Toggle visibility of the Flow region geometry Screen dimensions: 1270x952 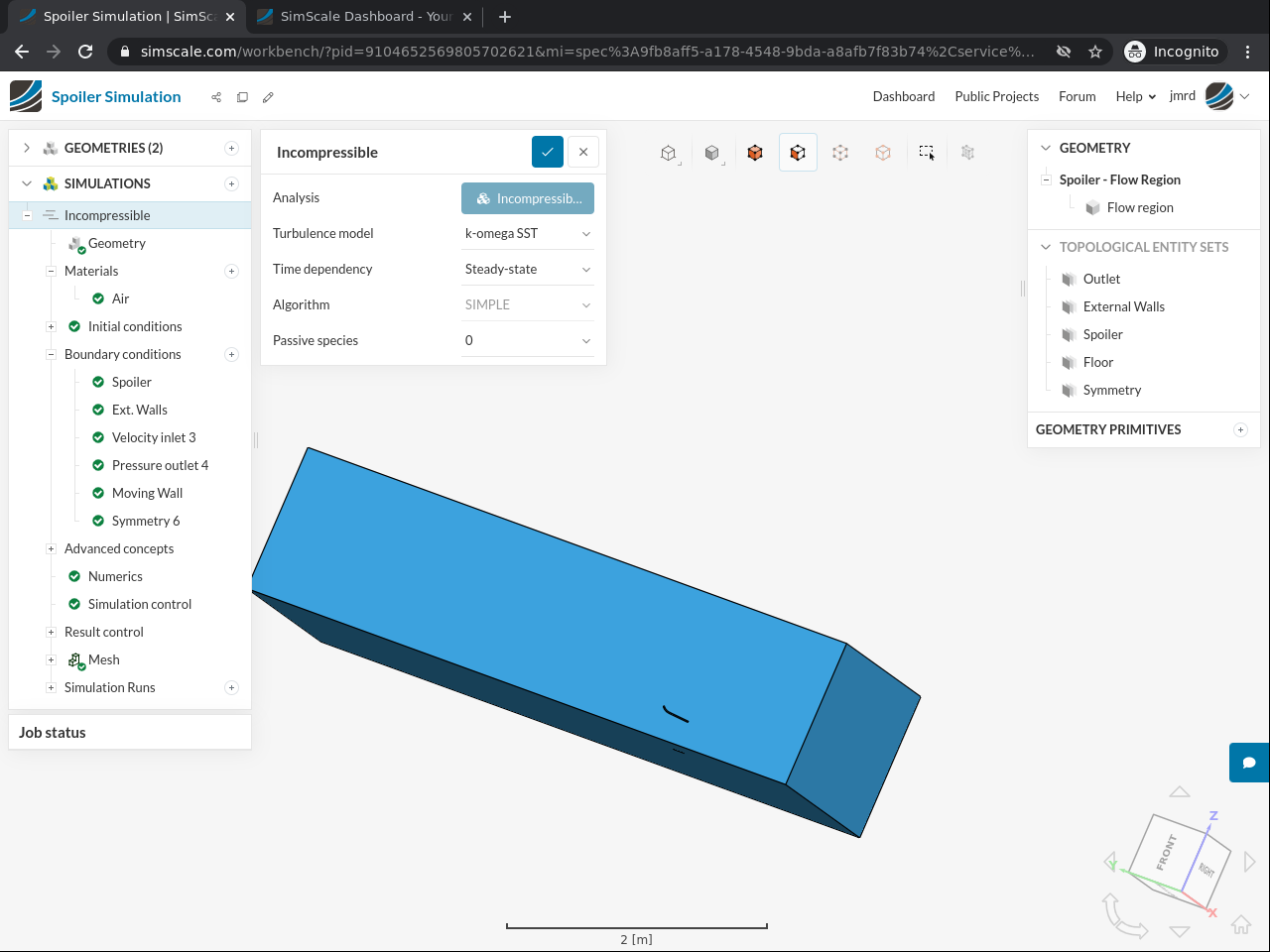(1092, 208)
